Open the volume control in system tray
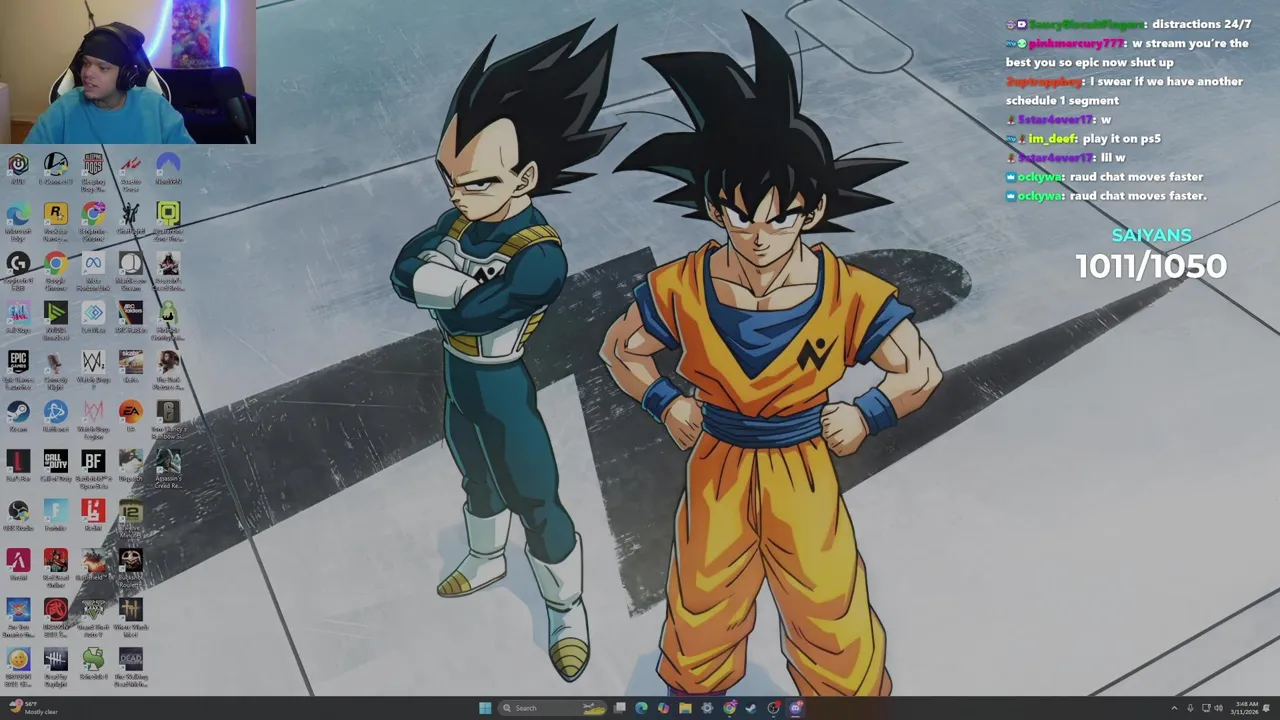The width and height of the screenshot is (1280, 720). [x=1218, y=708]
